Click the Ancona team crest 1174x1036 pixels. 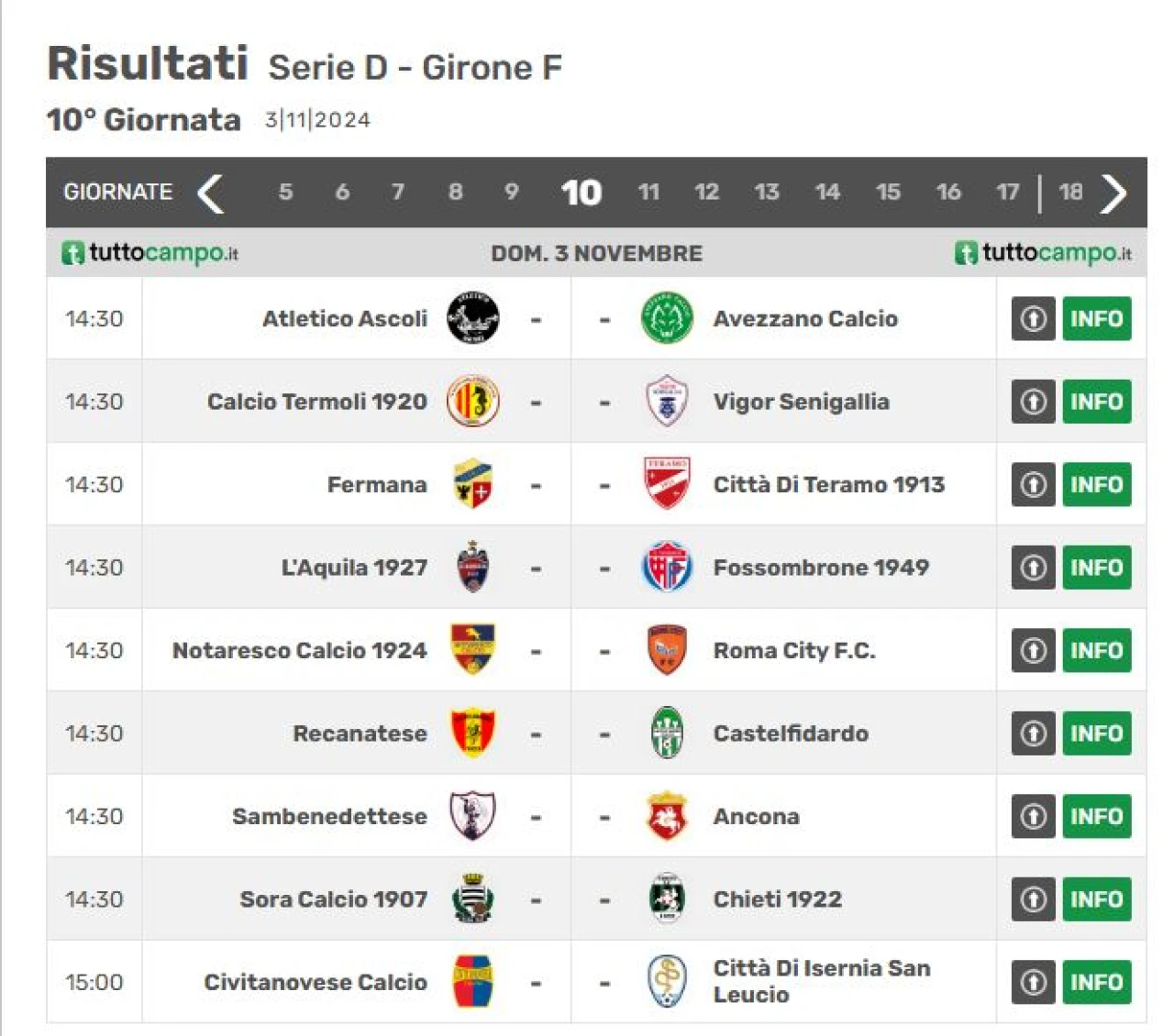[x=667, y=816]
